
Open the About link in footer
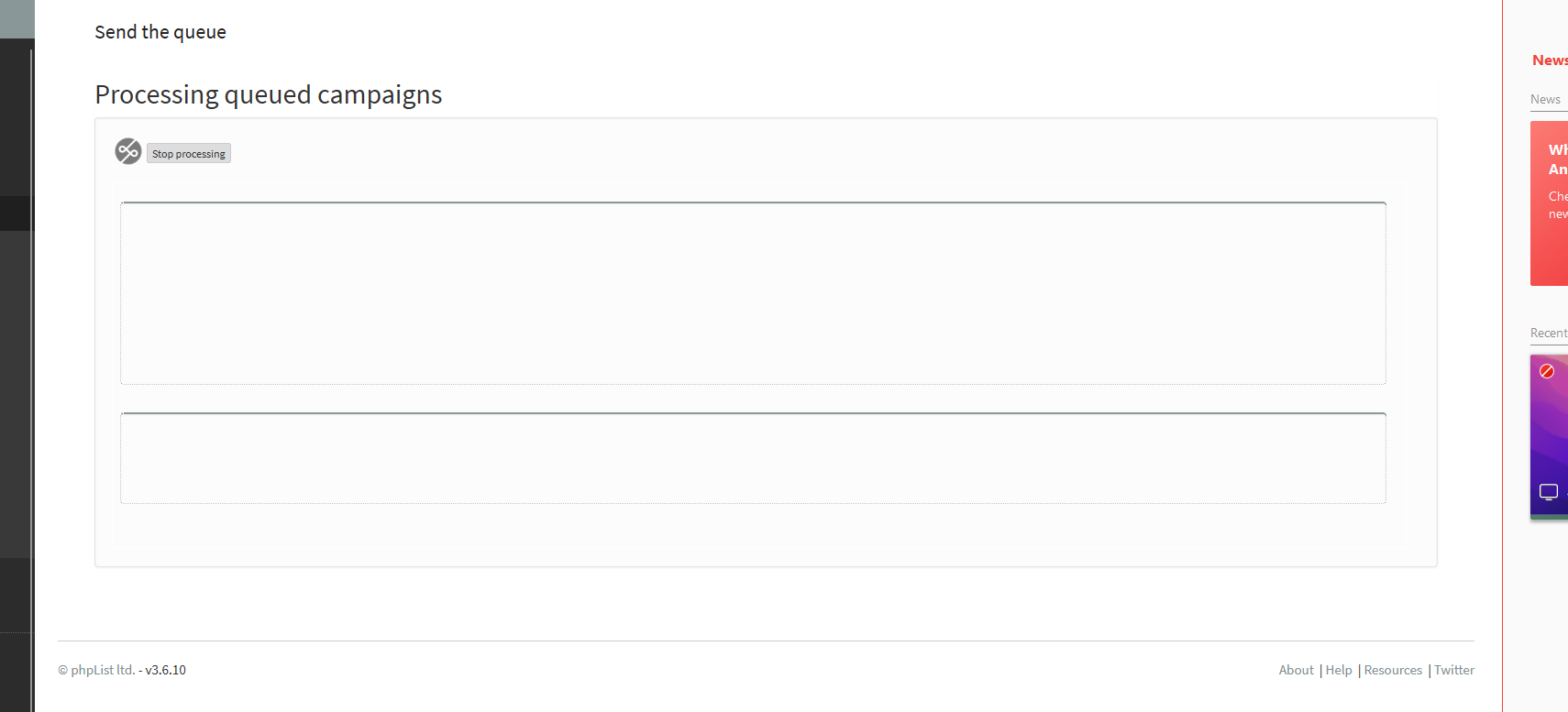[x=1297, y=670]
